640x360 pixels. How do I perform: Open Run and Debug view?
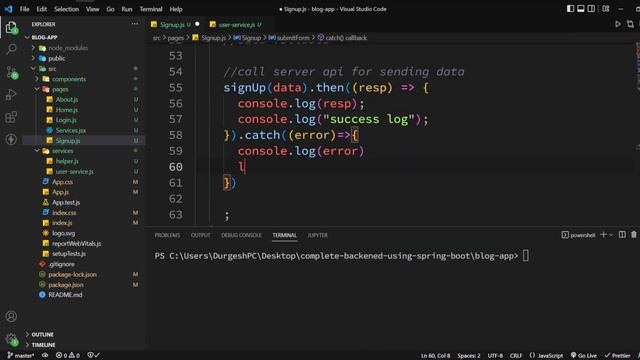11,95
